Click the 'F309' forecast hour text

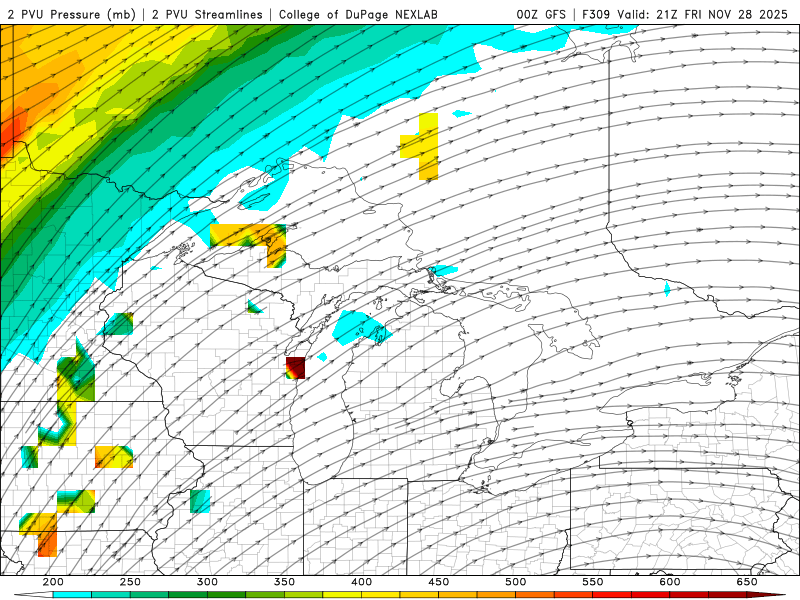click(596, 14)
